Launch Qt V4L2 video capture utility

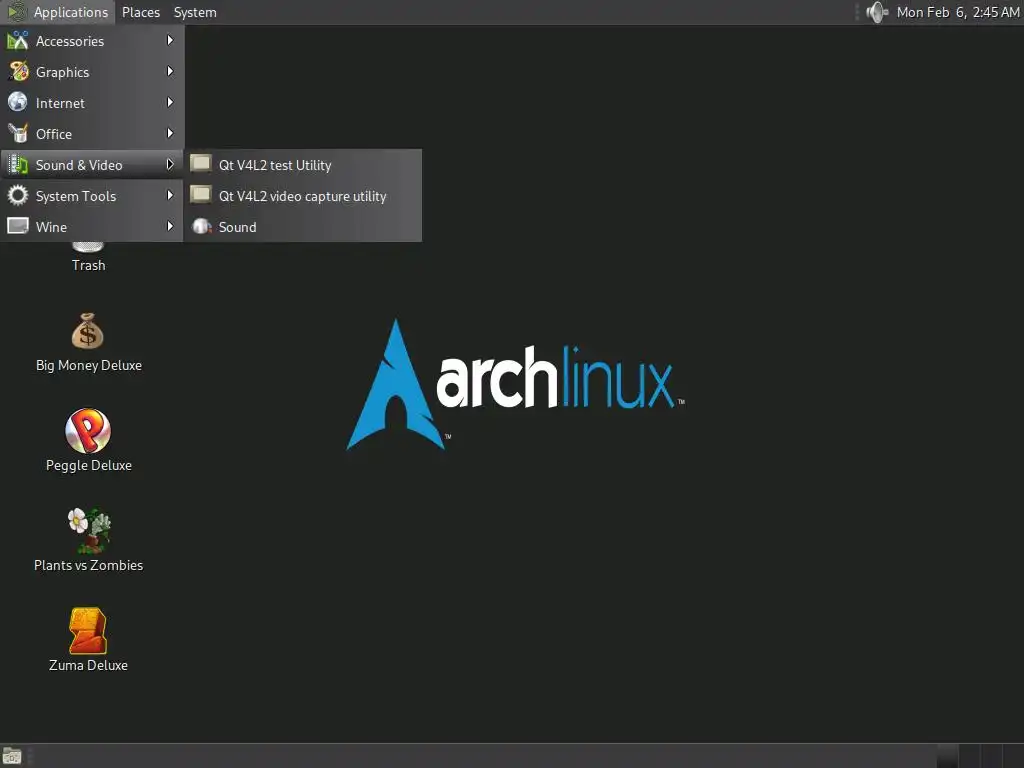click(x=303, y=196)
